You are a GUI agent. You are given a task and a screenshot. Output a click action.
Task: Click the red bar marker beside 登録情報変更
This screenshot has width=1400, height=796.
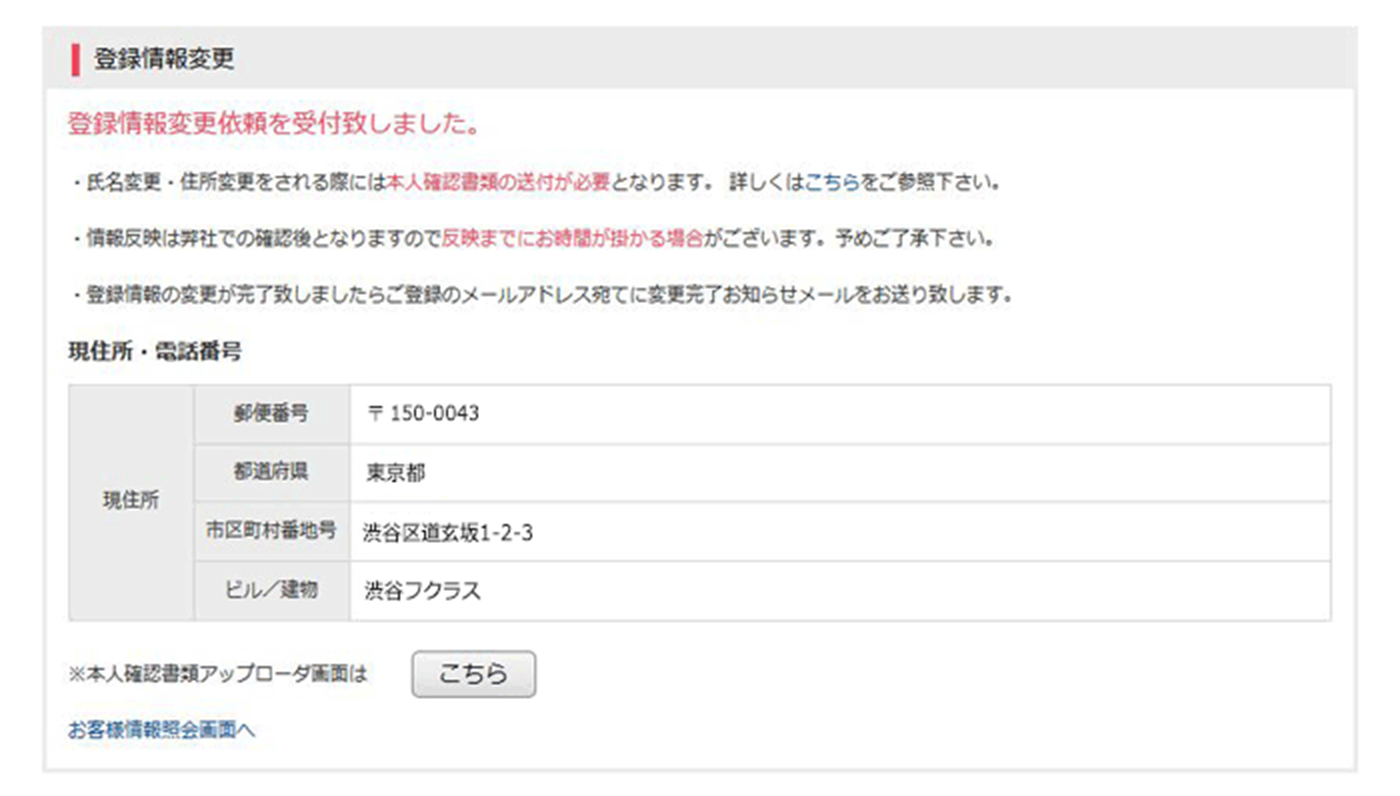[x=76, y=59]
